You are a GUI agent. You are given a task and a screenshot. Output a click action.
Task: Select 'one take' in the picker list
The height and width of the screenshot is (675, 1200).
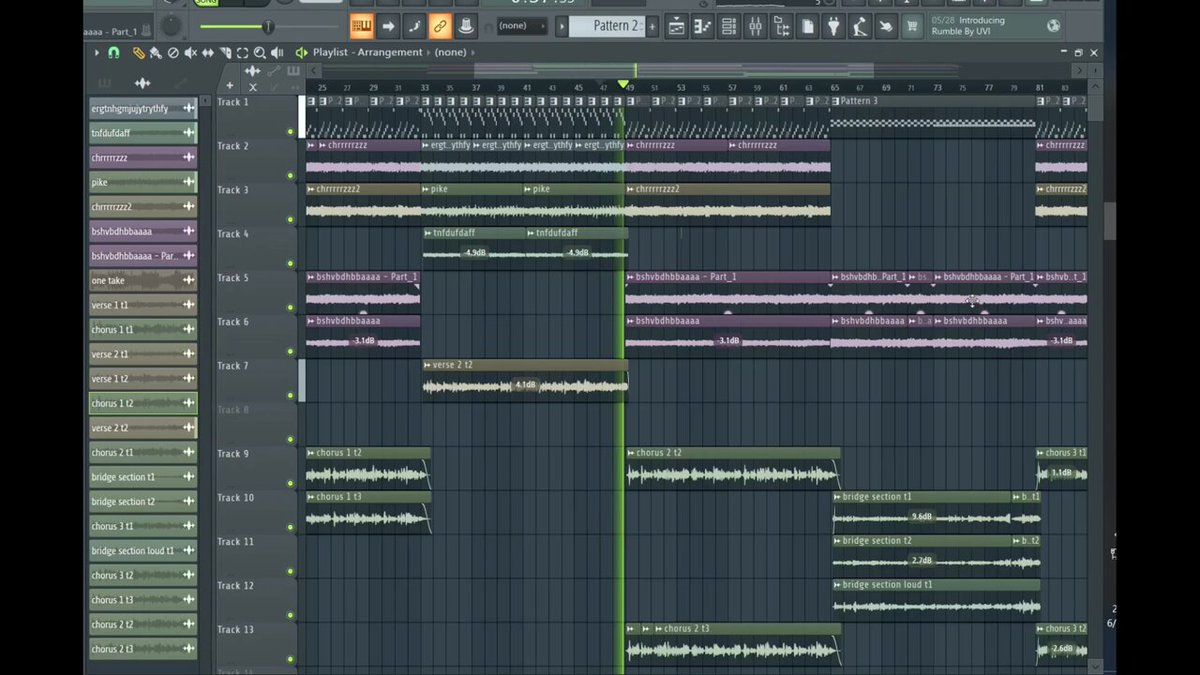143,281
